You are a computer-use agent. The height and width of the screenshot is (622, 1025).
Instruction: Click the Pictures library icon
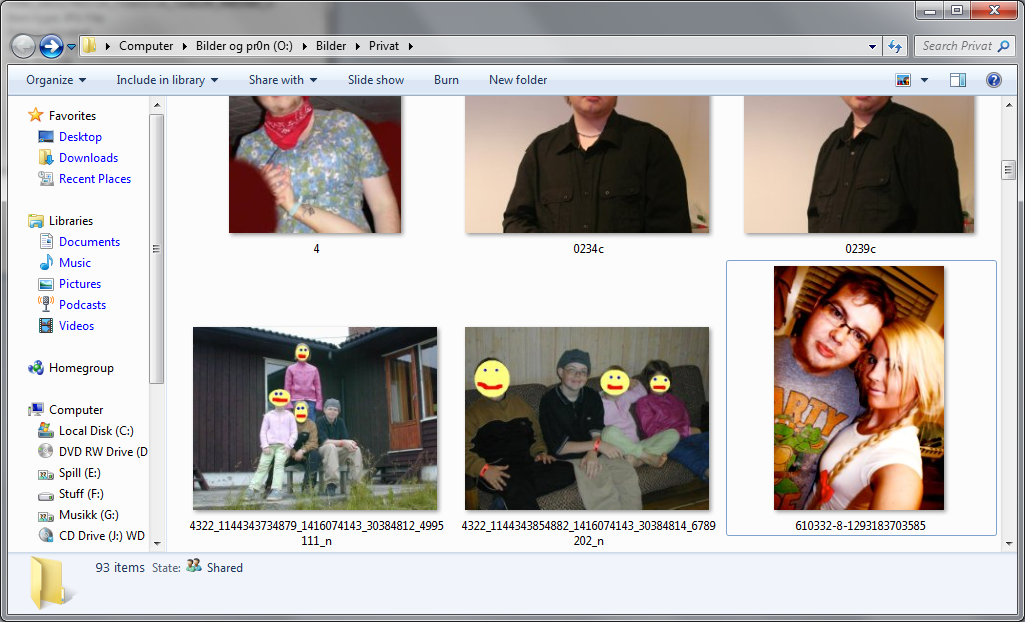click(46, 284)
